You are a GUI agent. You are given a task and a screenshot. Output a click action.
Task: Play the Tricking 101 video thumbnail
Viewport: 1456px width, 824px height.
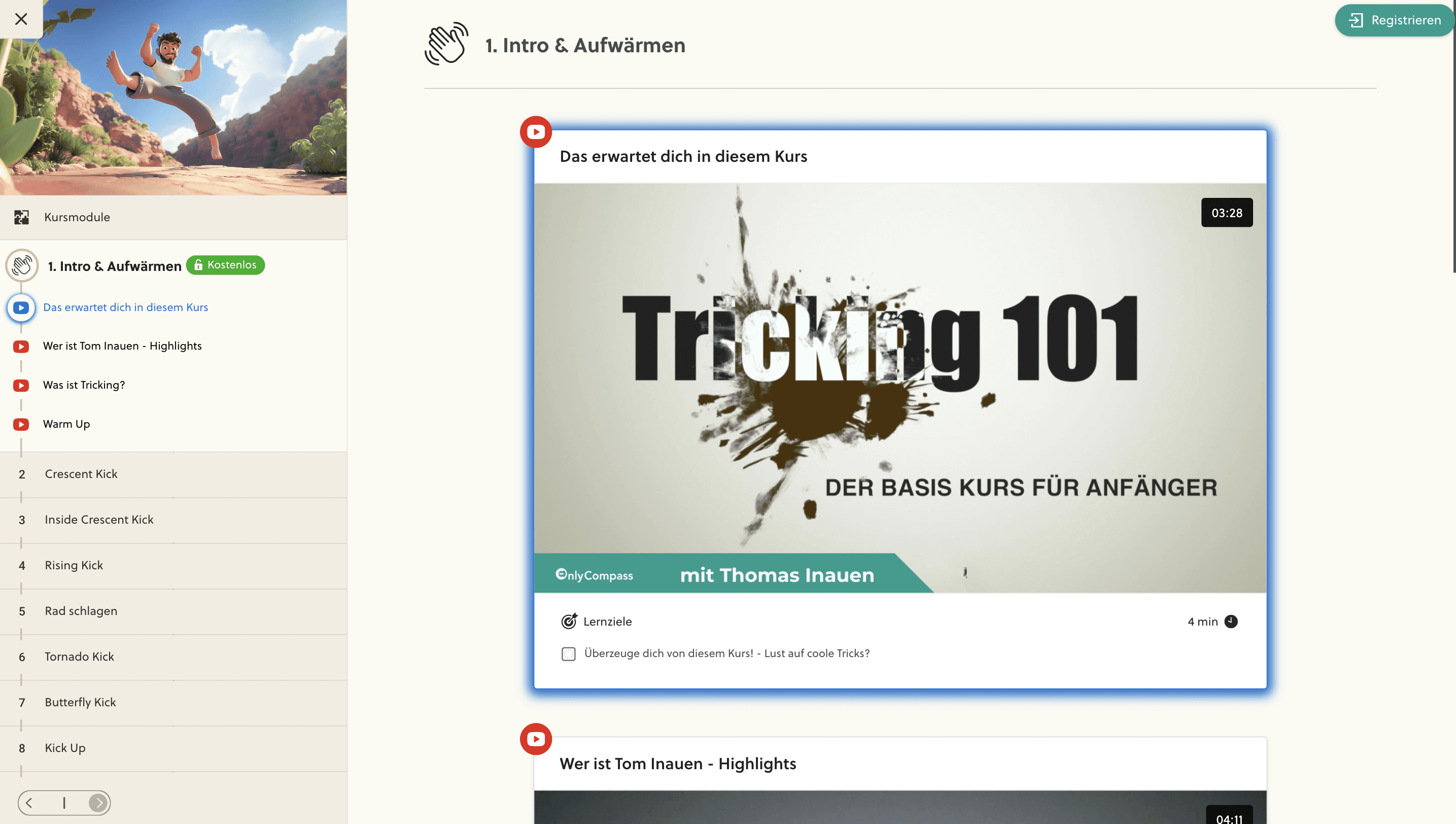900,388
